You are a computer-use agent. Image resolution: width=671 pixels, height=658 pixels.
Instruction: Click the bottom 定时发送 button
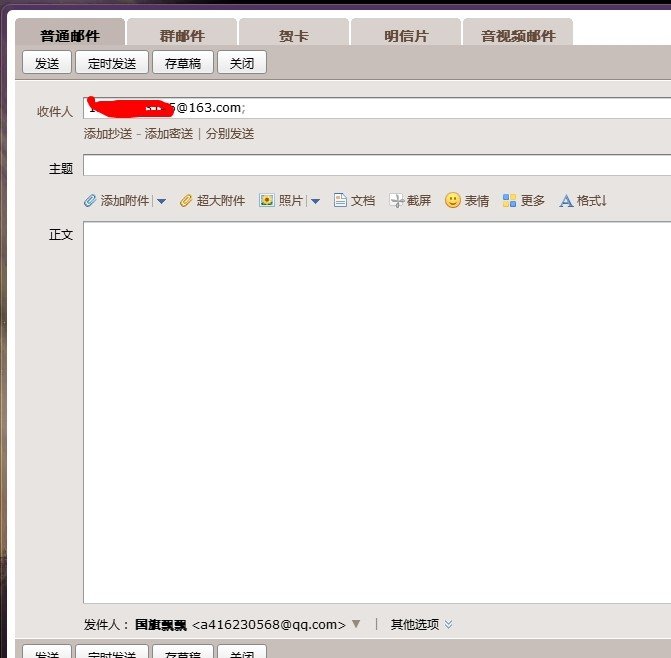112,652
